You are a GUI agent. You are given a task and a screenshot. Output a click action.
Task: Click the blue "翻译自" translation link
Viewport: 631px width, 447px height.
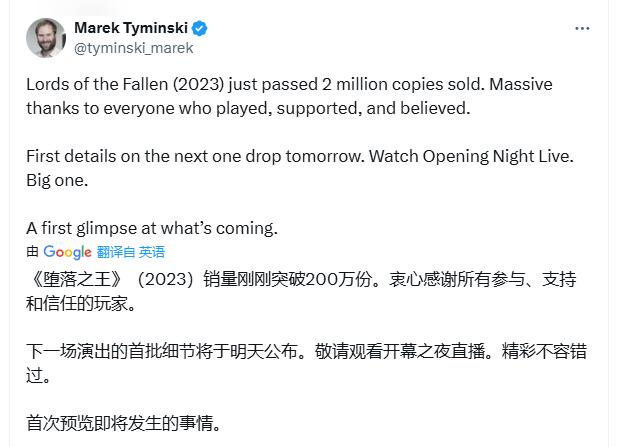[115, 252]
